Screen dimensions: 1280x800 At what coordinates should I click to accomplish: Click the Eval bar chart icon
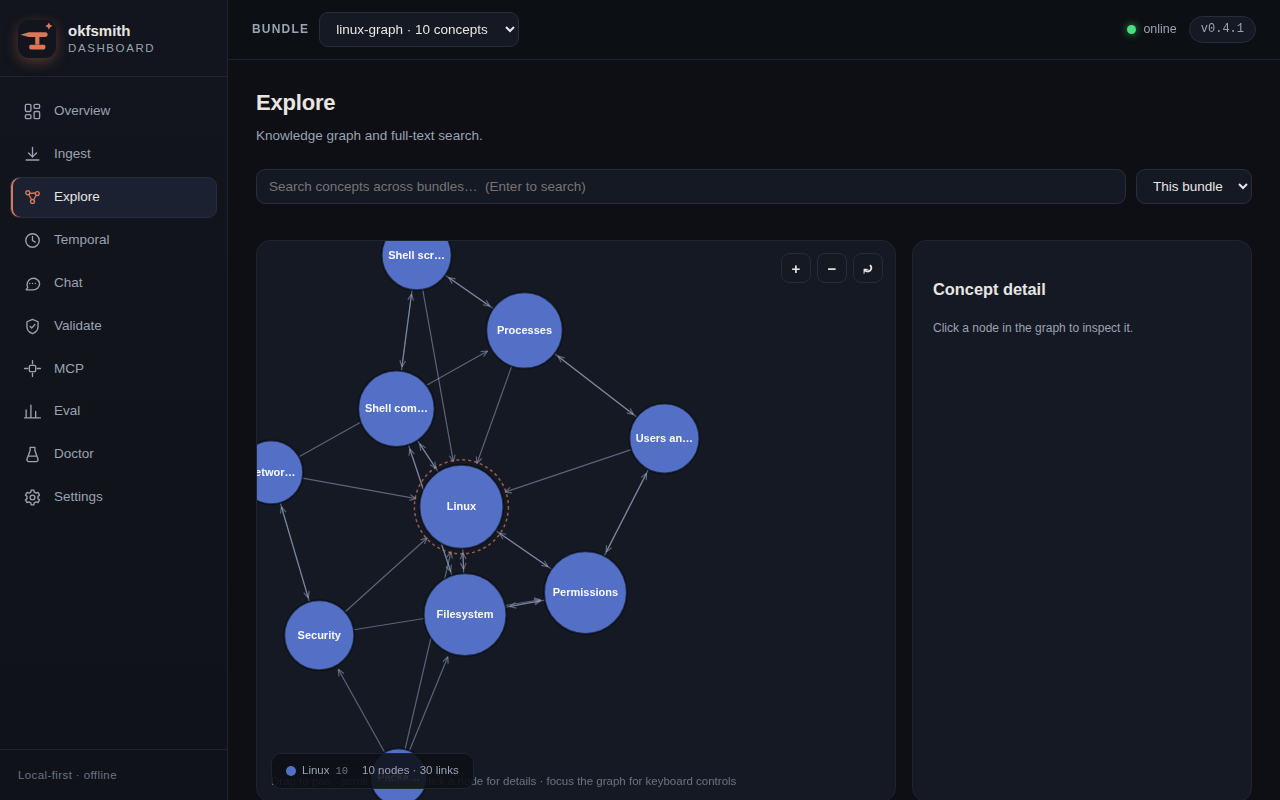pyautogui.click(x=32, y=411)
